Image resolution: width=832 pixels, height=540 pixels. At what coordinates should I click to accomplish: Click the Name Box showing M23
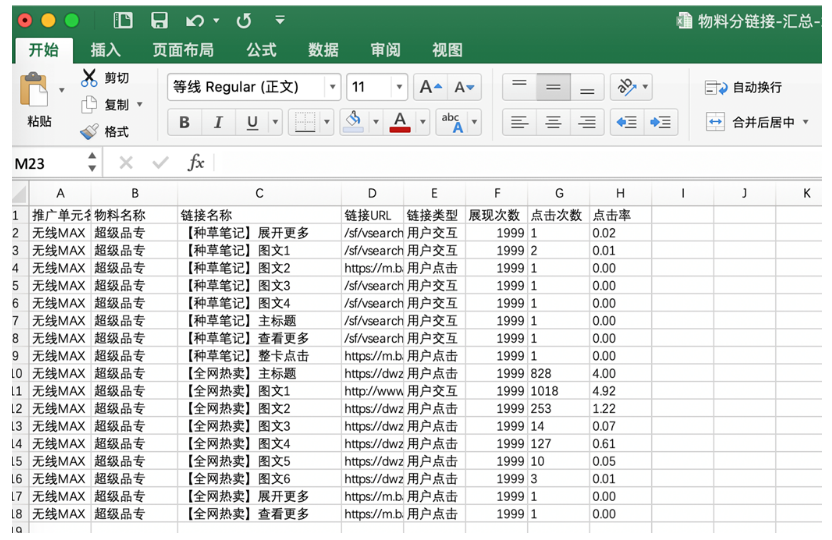49,163
